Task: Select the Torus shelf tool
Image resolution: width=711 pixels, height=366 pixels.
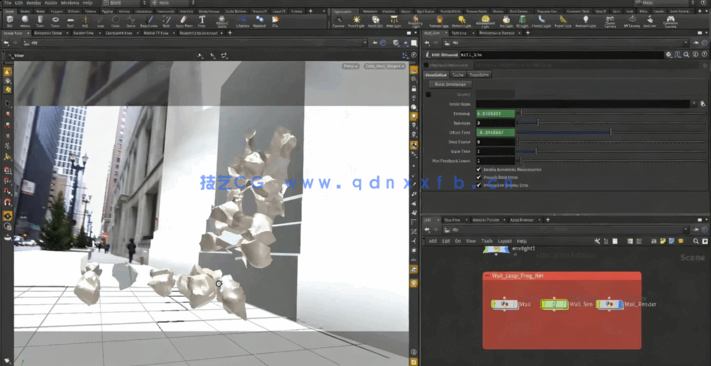Action: coord(55,20)
